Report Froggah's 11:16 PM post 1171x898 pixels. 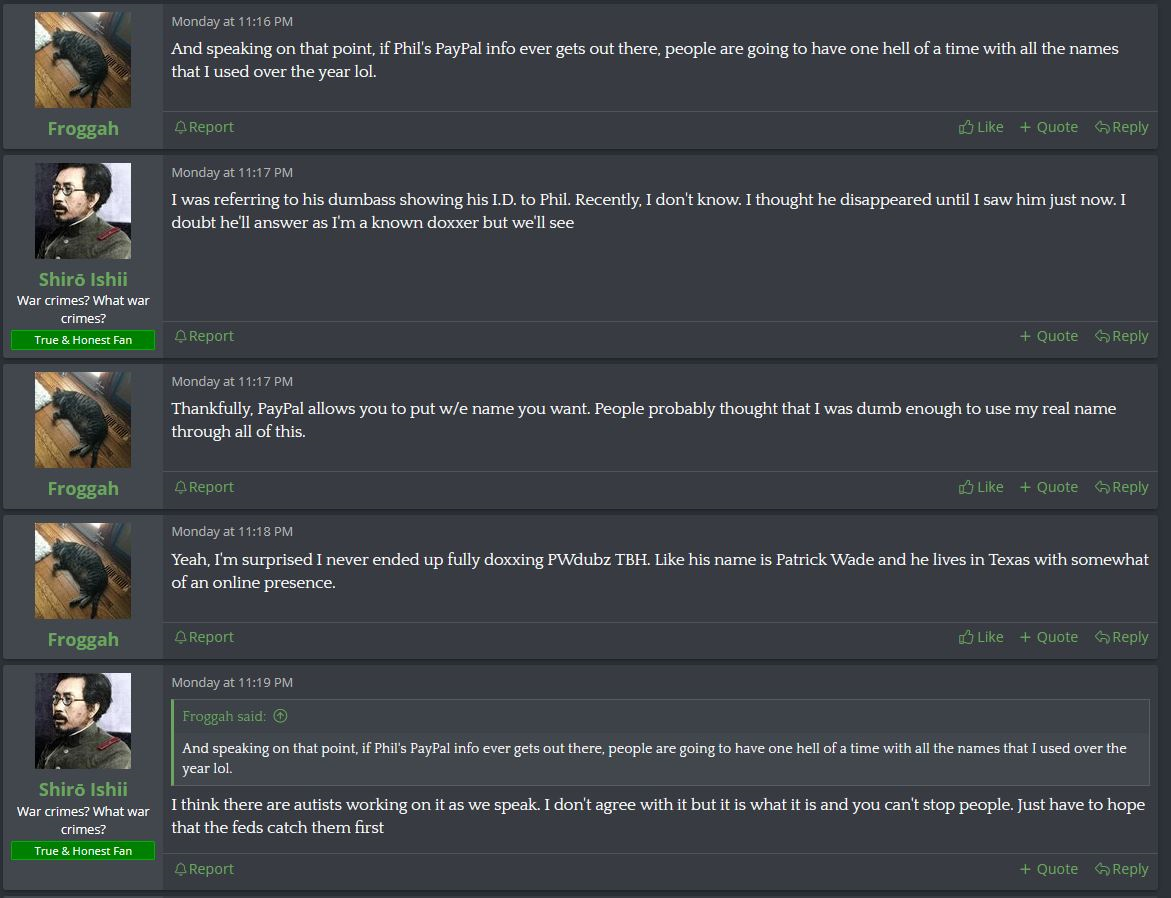click(x=204, y=127)
